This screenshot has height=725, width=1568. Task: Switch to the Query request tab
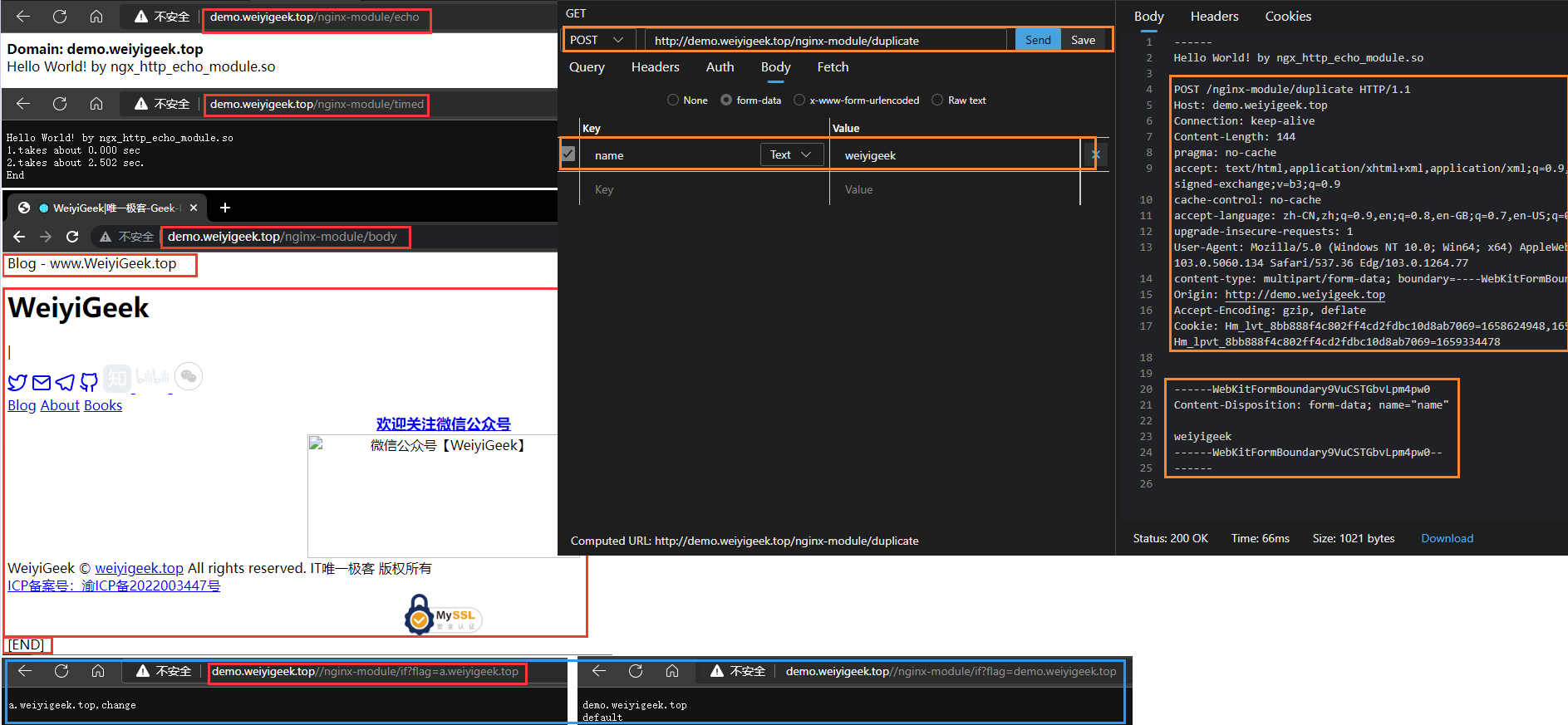point(587,67)
